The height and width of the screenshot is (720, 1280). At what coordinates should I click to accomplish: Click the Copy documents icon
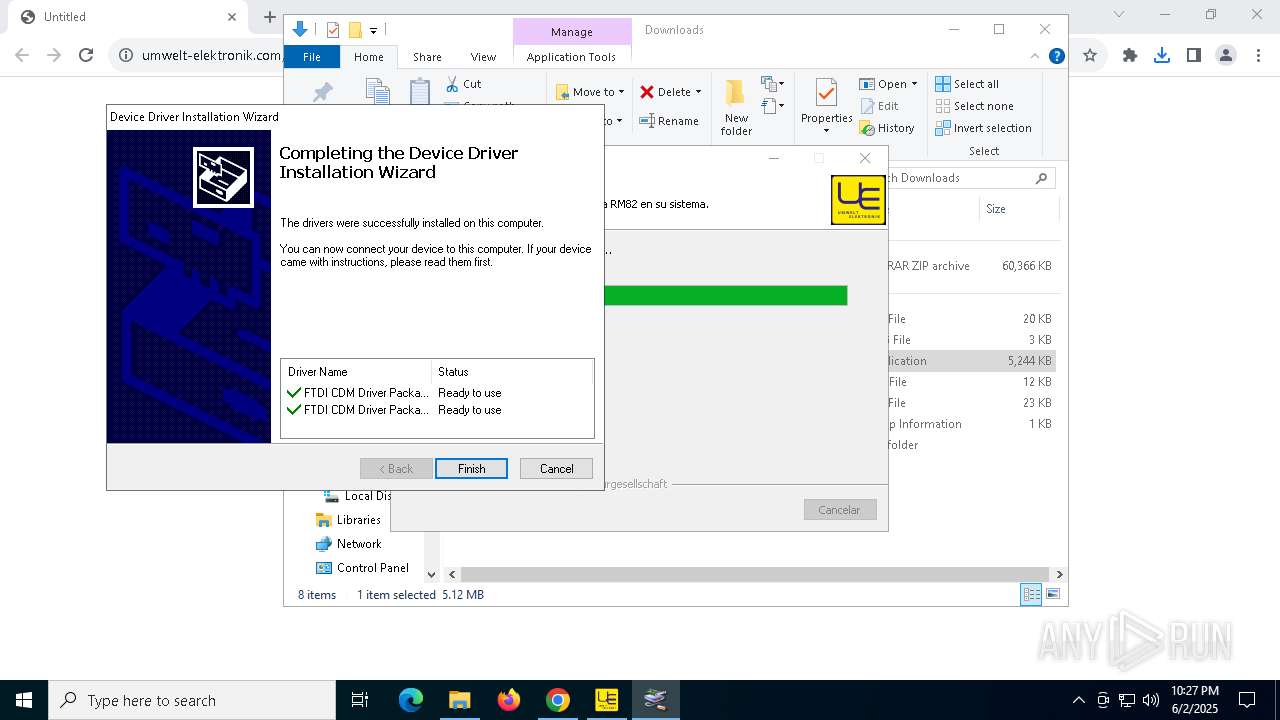pos(377,92)
